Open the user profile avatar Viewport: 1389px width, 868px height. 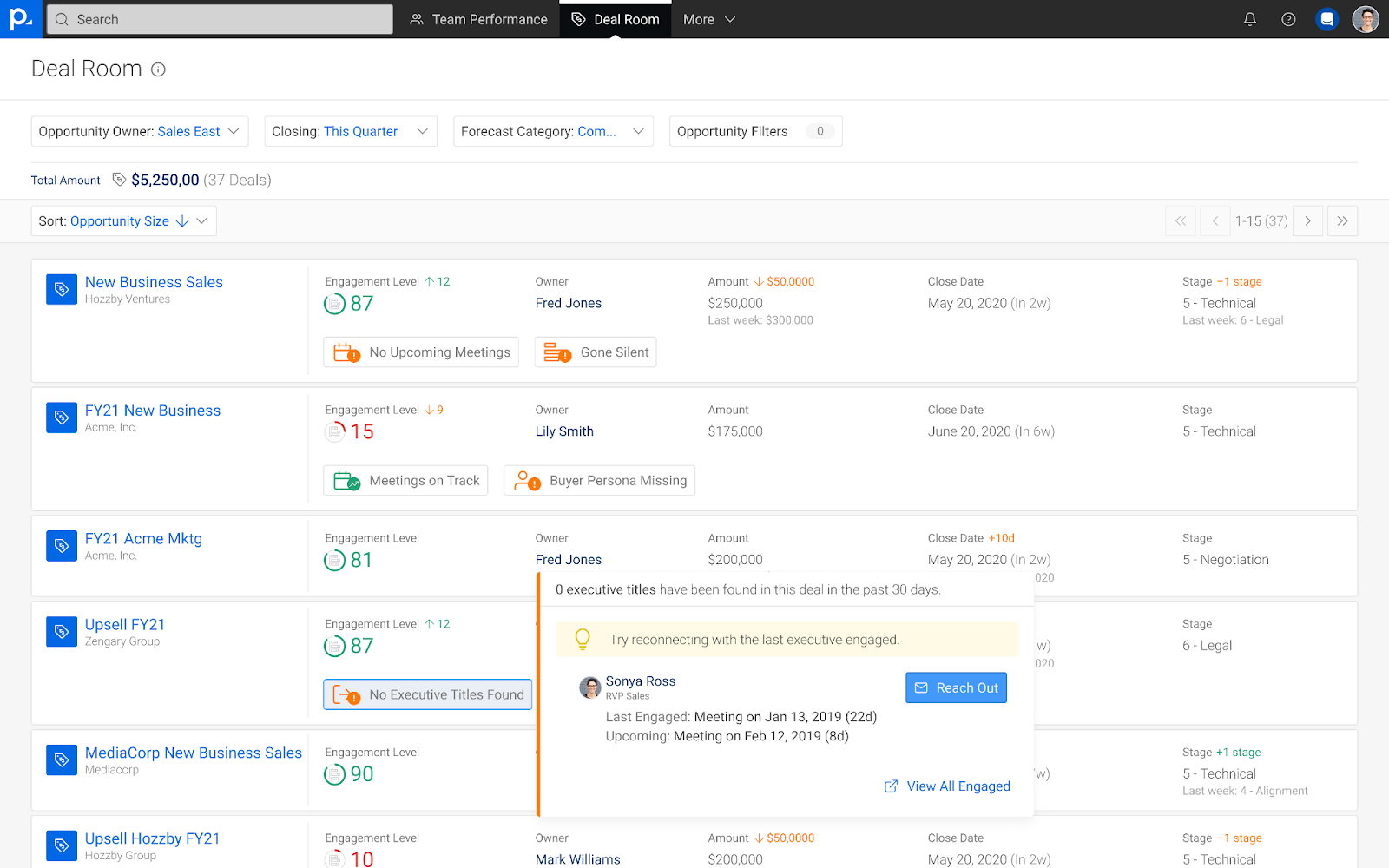pyautogui.click(x=1365, y=19)
